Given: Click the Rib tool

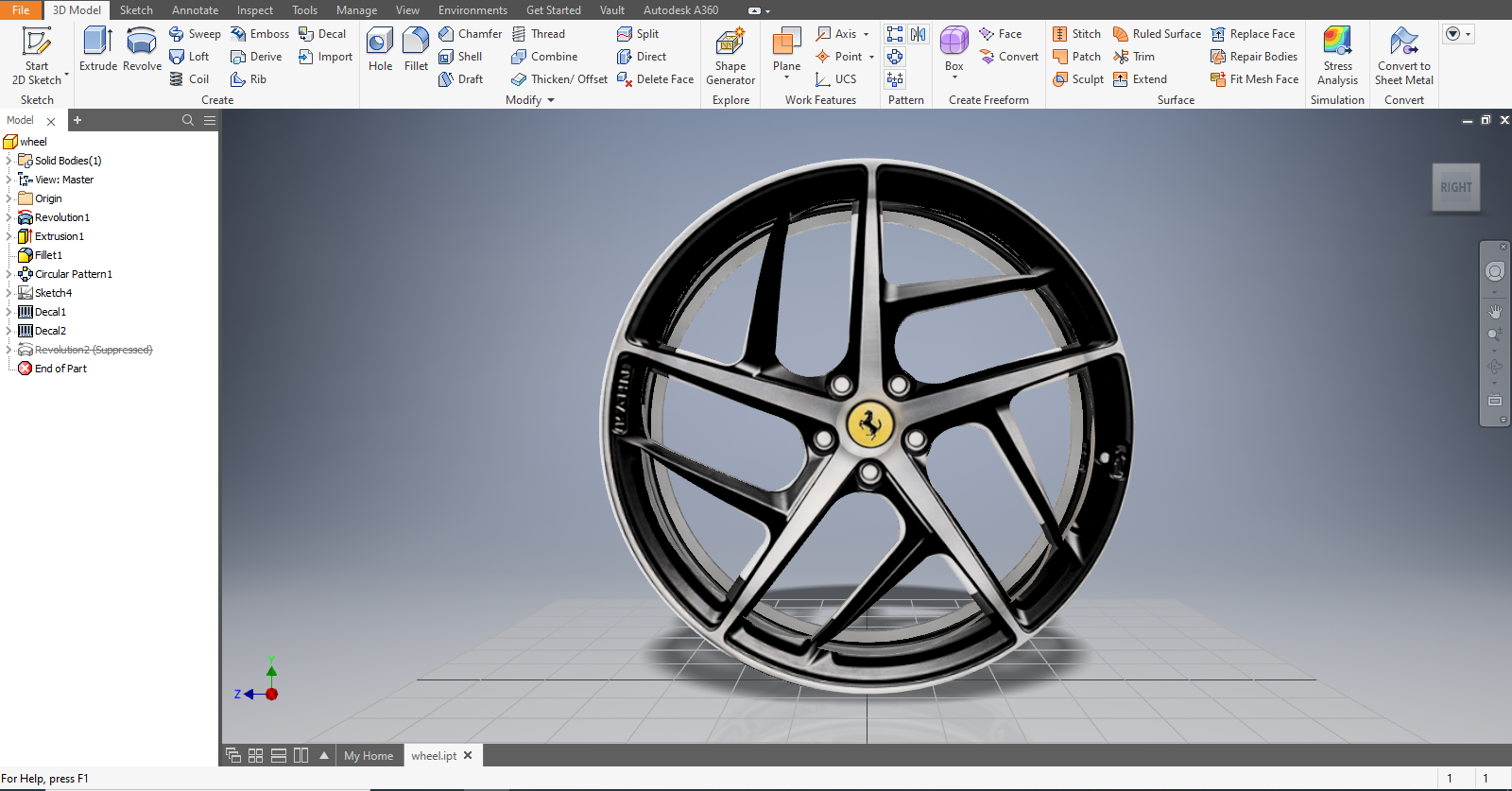Looking at the screenshot, I should [249, 79].
